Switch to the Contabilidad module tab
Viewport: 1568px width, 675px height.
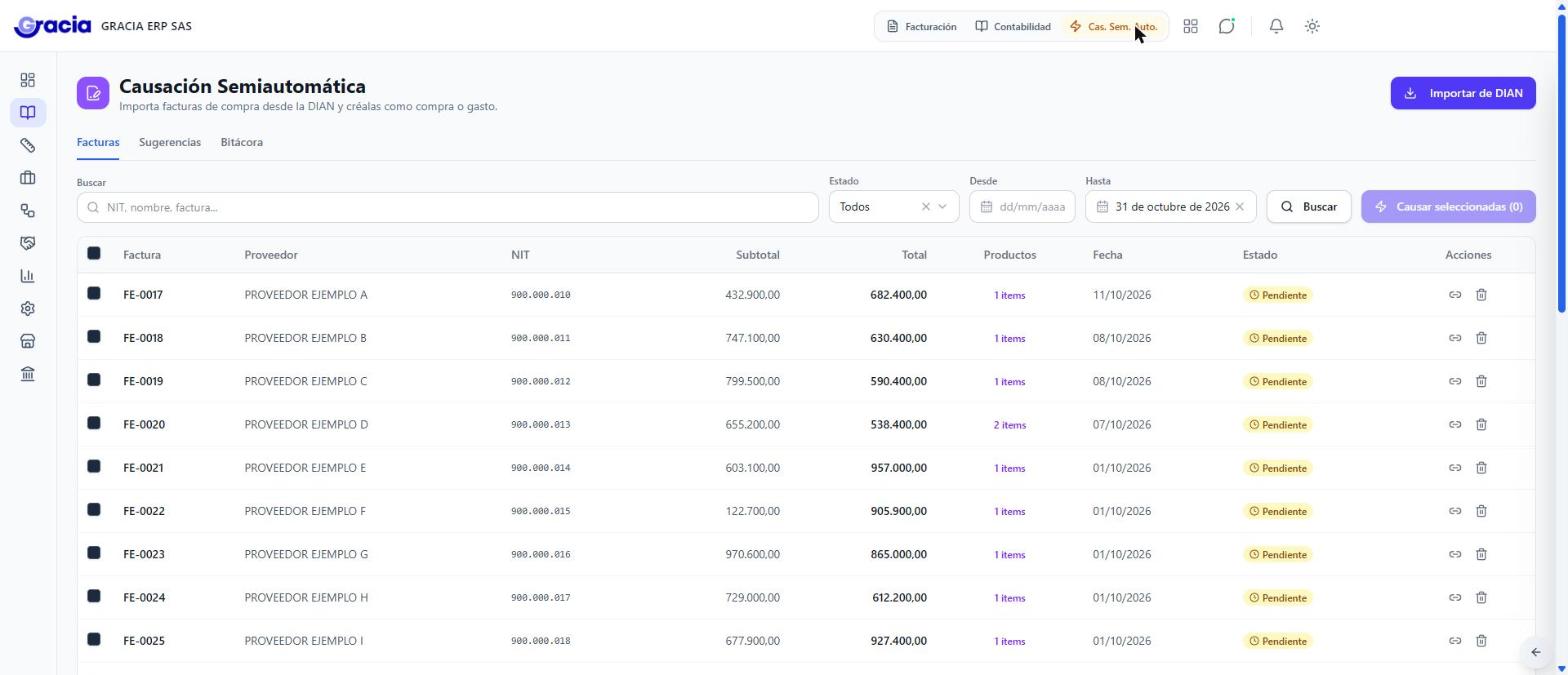pyautogui.click(x=1013, y=27)
